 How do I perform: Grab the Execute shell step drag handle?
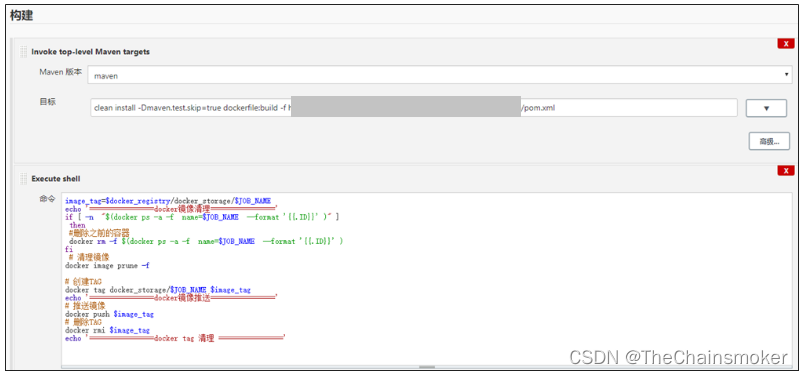pos(23,178)
